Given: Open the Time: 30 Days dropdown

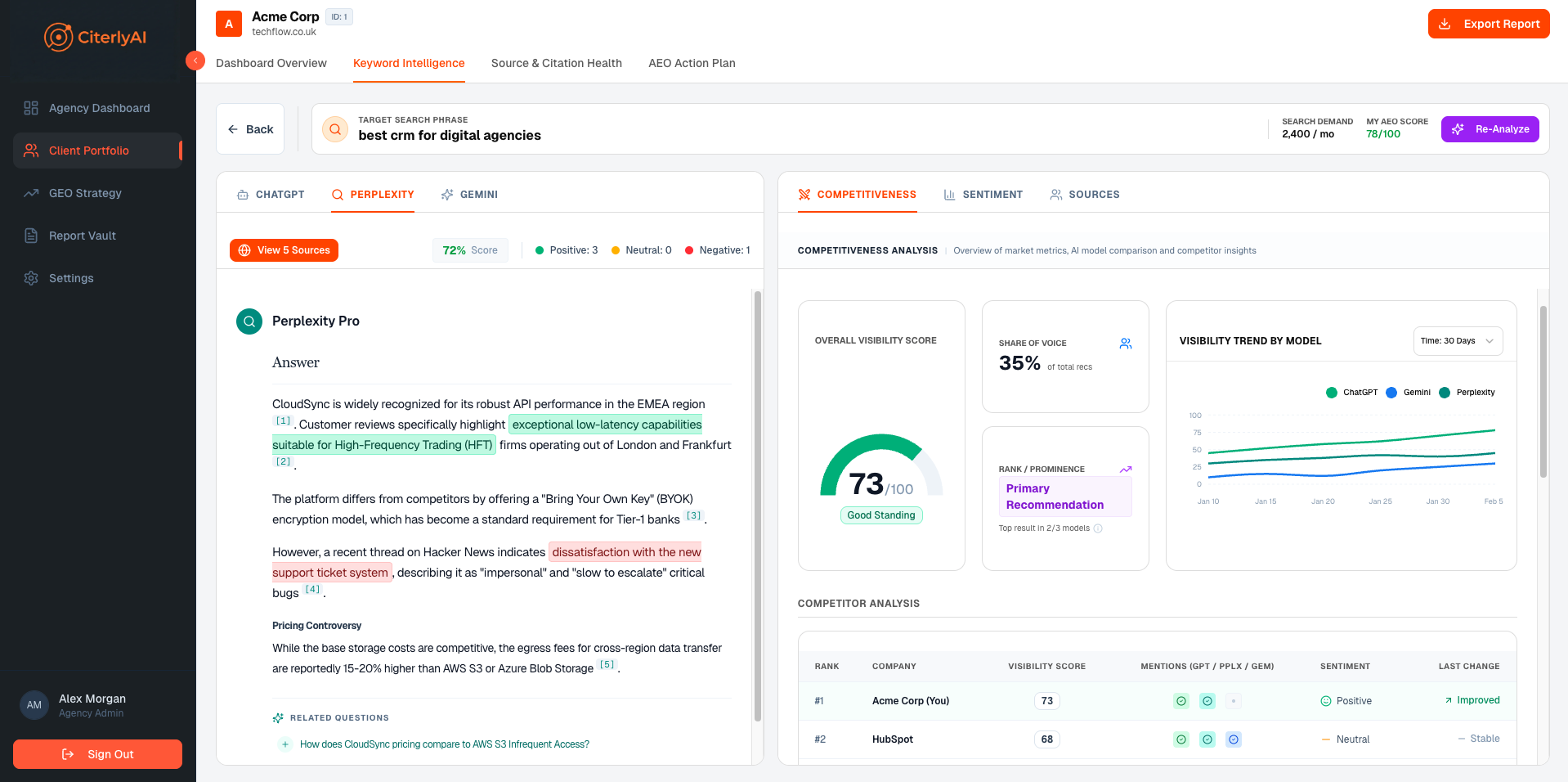Looking at the screenshot, I should 1458,340.
